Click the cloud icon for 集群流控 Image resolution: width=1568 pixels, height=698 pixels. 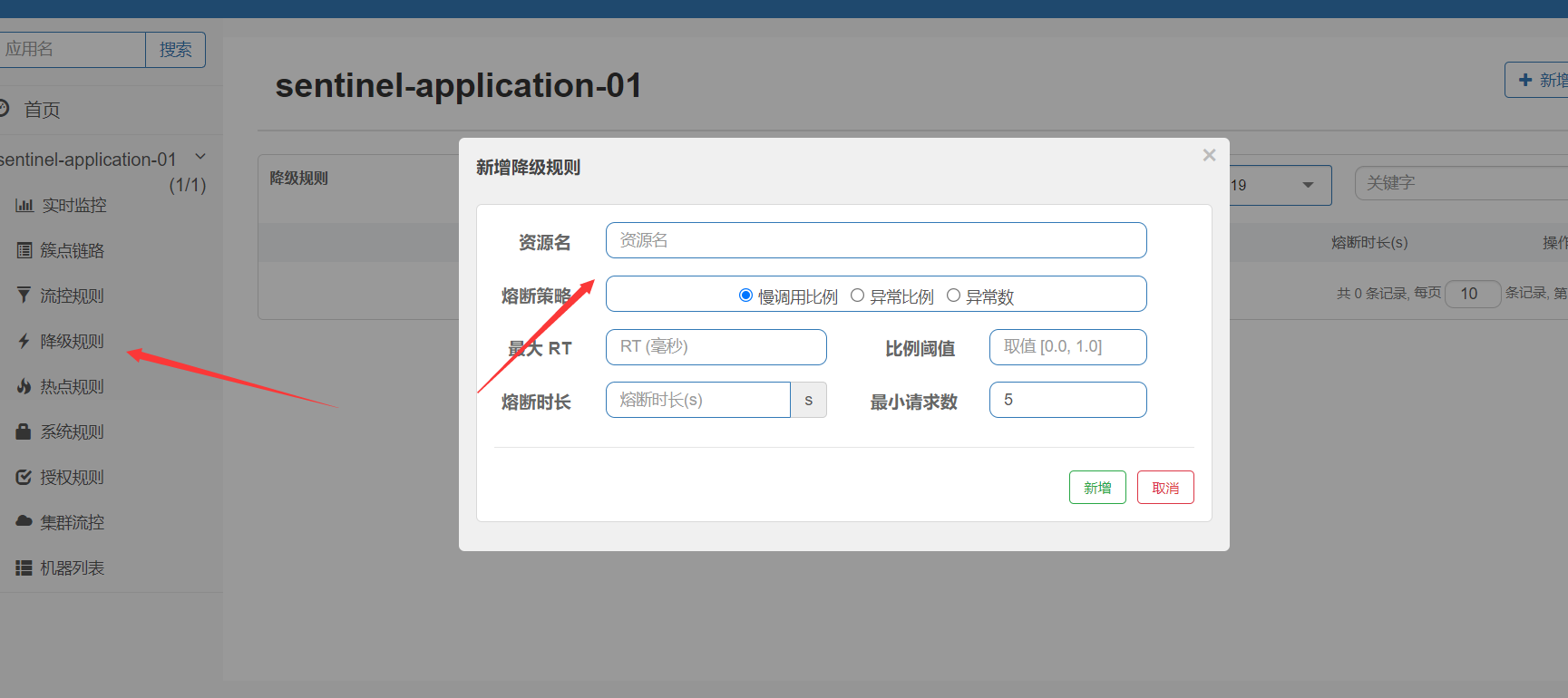tap(24, 521)
